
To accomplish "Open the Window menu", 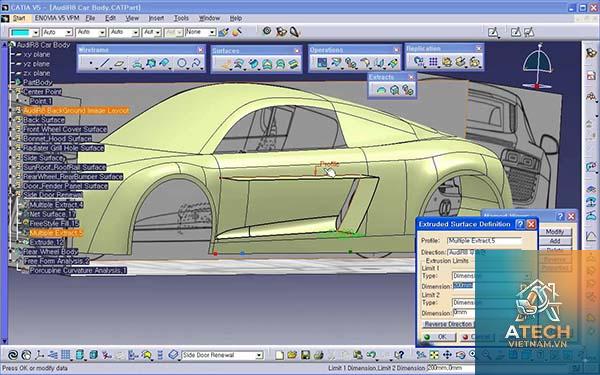I will (209, 18).
